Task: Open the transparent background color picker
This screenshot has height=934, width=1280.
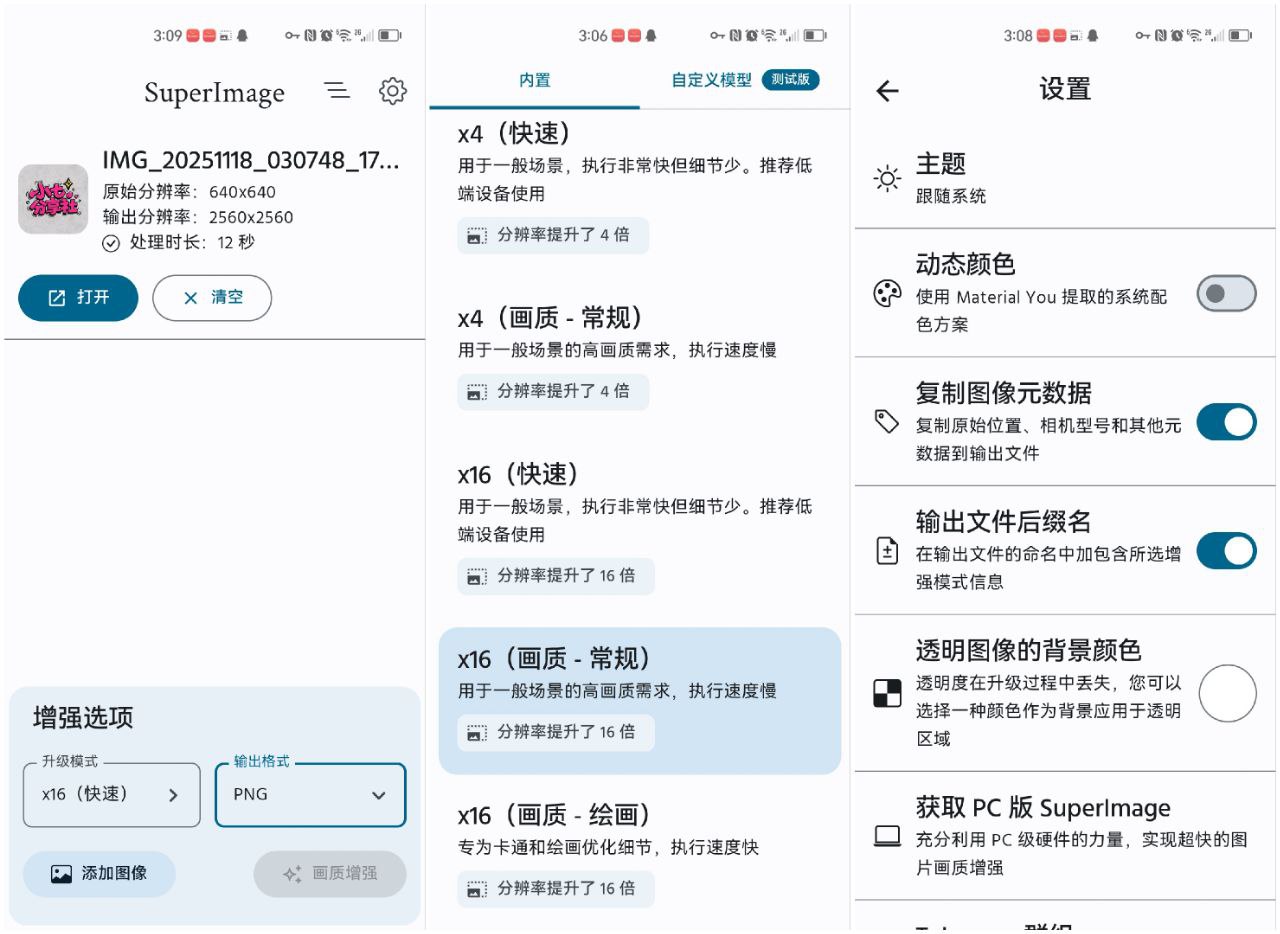Action: pyautogui.click(x=1226, y=692)
